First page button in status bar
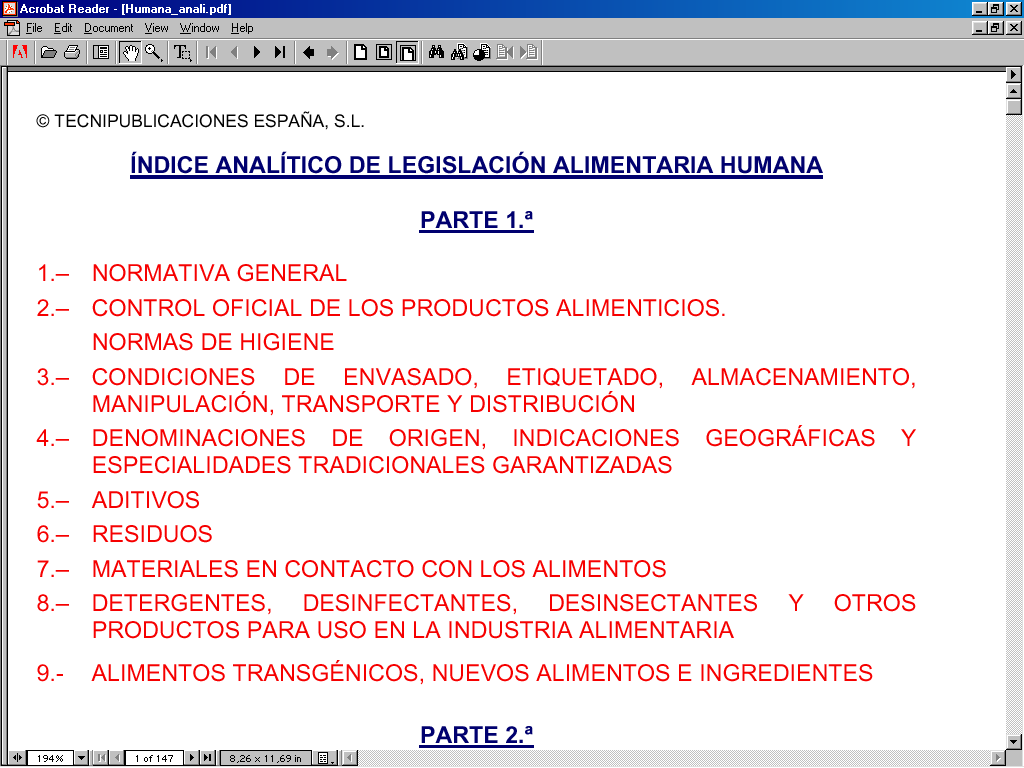This screenshot has height=768, width=1024. (x=101, y=758)
